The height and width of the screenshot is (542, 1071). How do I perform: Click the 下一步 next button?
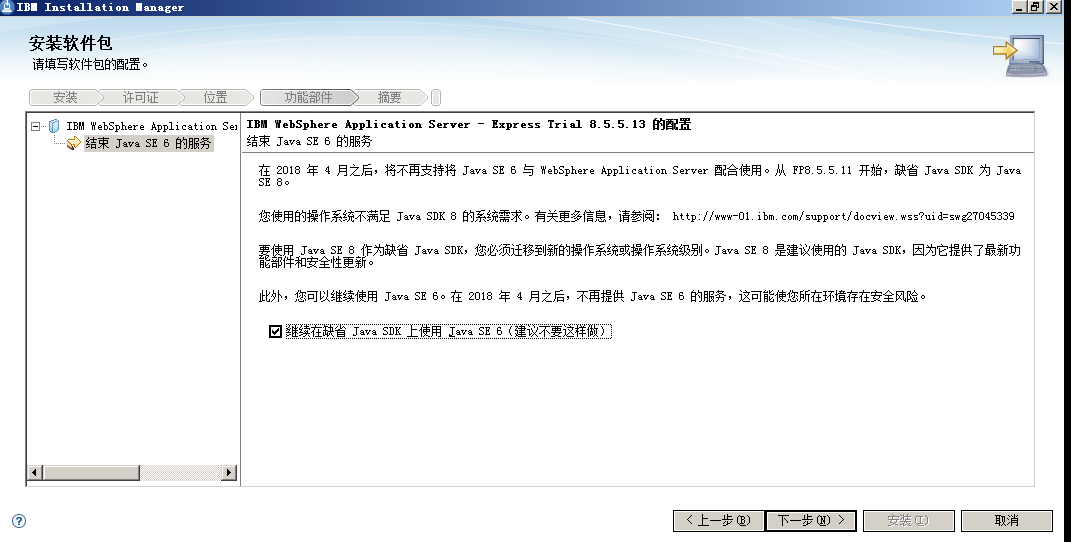pos(811,521)
